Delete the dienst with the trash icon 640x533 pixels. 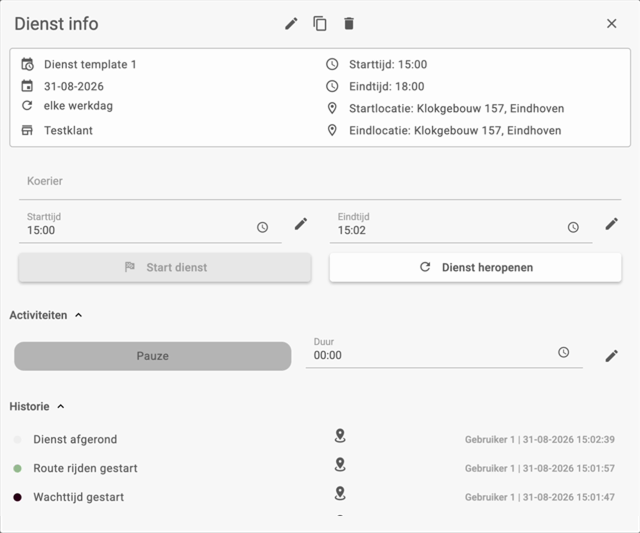(x=349, y=24)
